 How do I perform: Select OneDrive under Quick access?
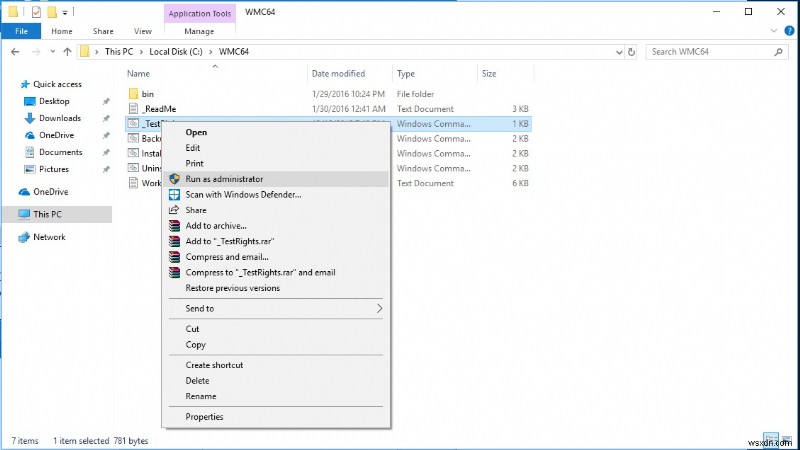[x=56, y=135]
